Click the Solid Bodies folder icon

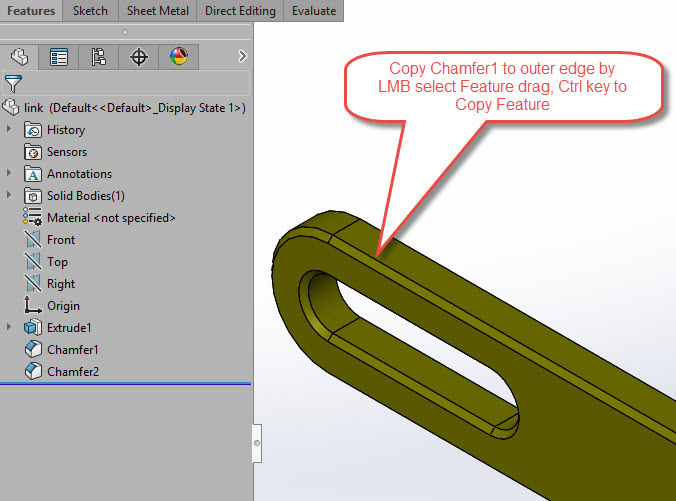pos(33,196)
